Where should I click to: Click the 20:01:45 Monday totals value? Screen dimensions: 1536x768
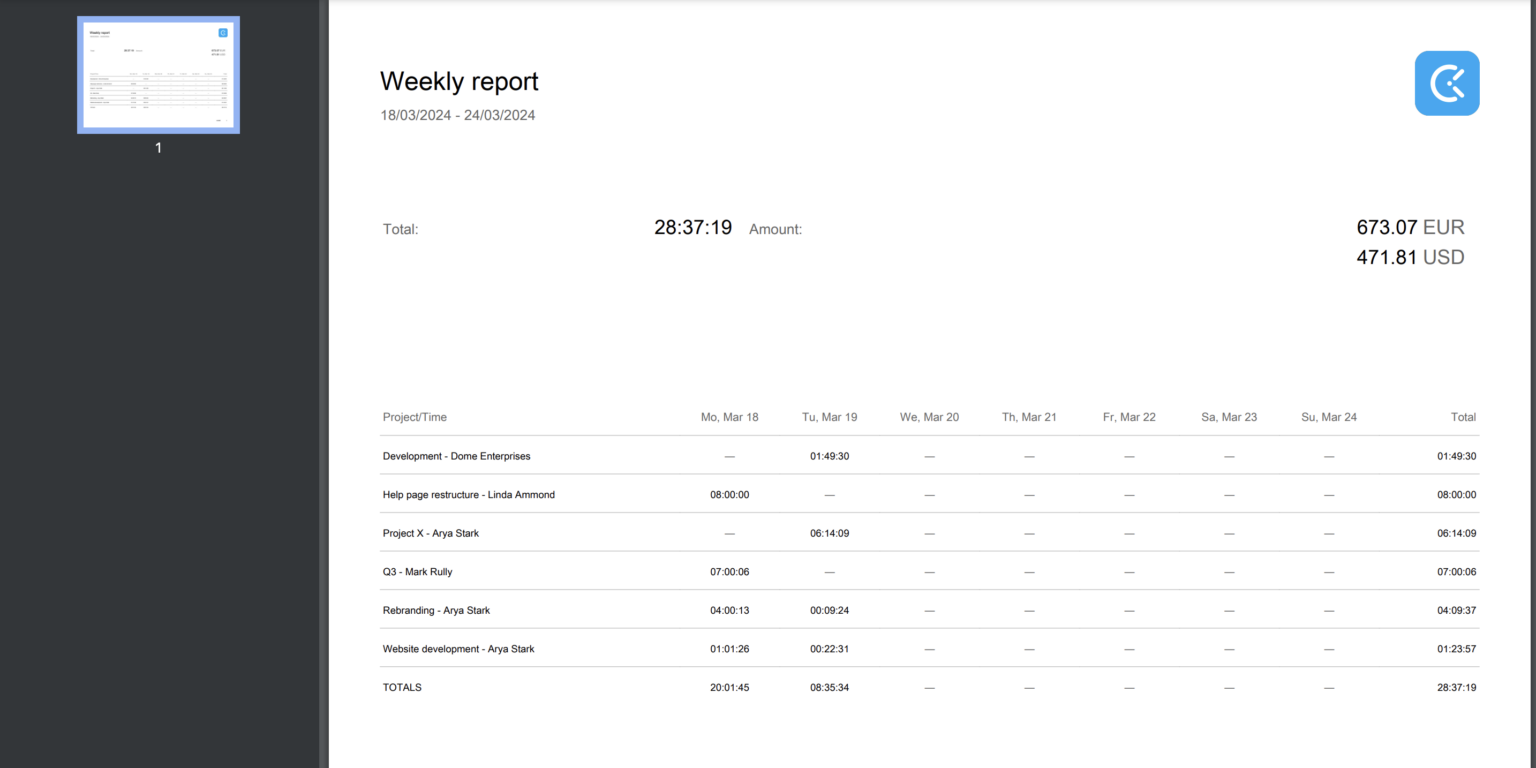[729, 688]
